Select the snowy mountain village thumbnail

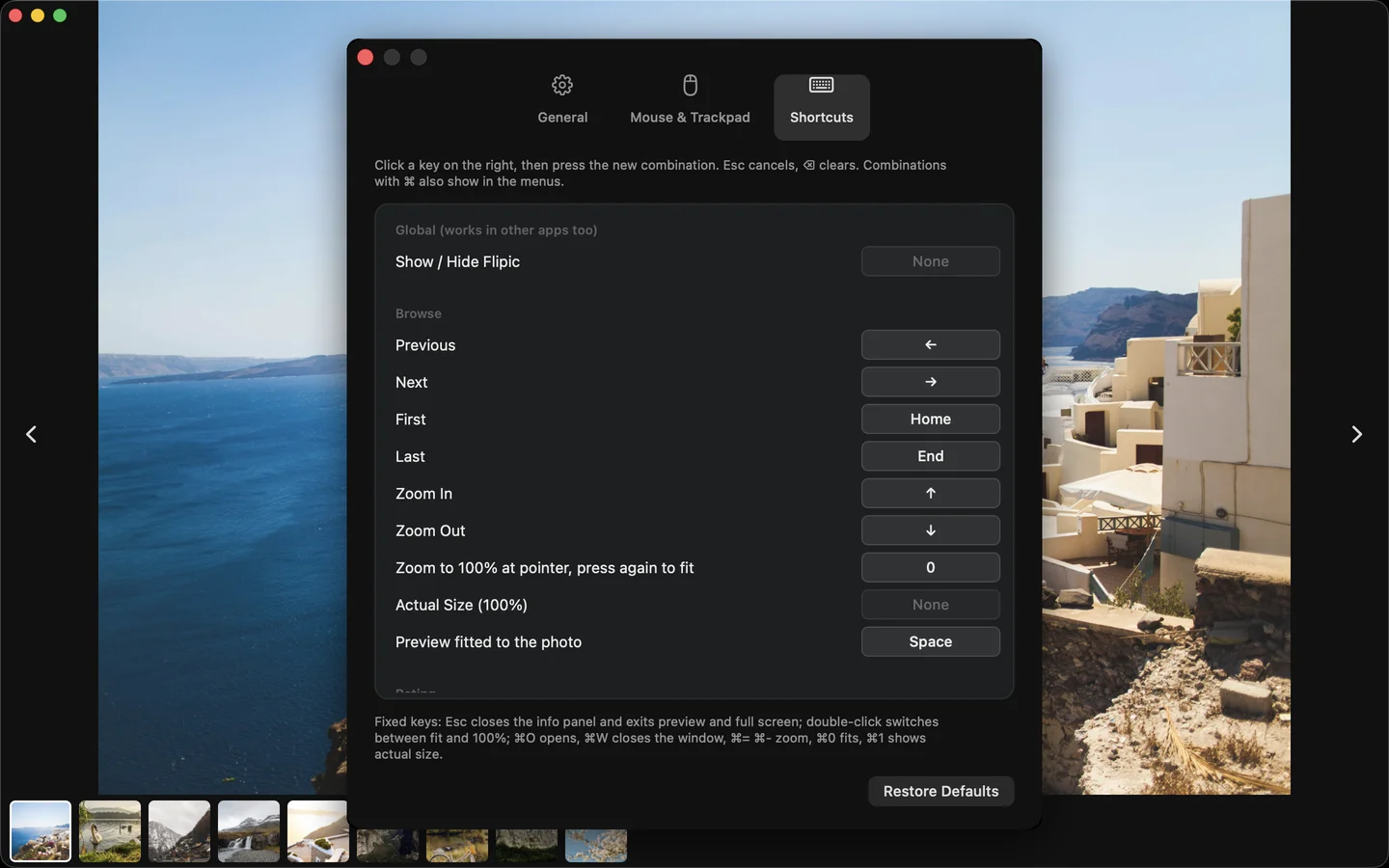tap(179, 830)
